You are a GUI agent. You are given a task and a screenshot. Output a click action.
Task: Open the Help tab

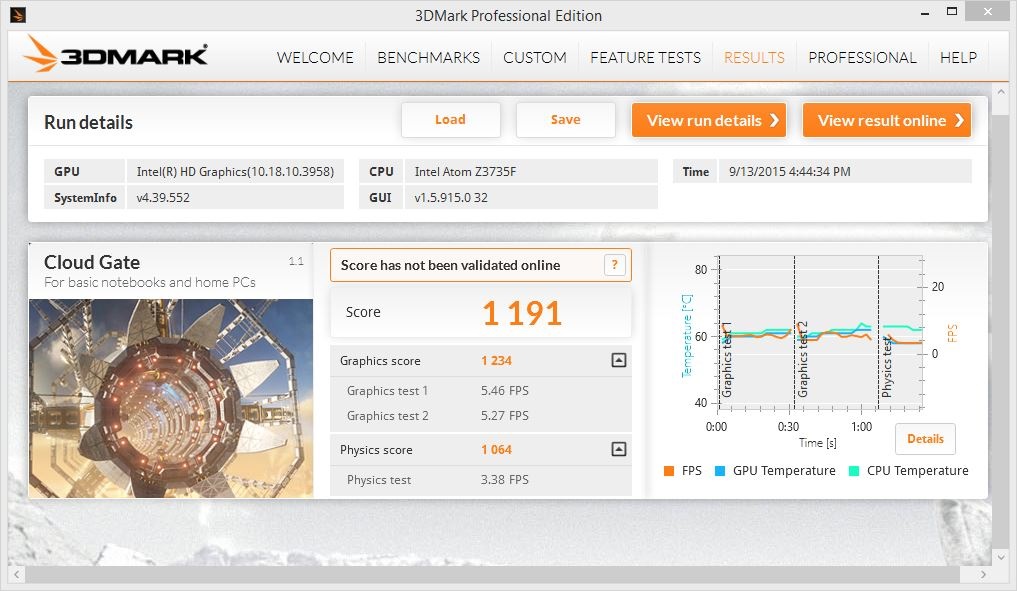point(958,58)
